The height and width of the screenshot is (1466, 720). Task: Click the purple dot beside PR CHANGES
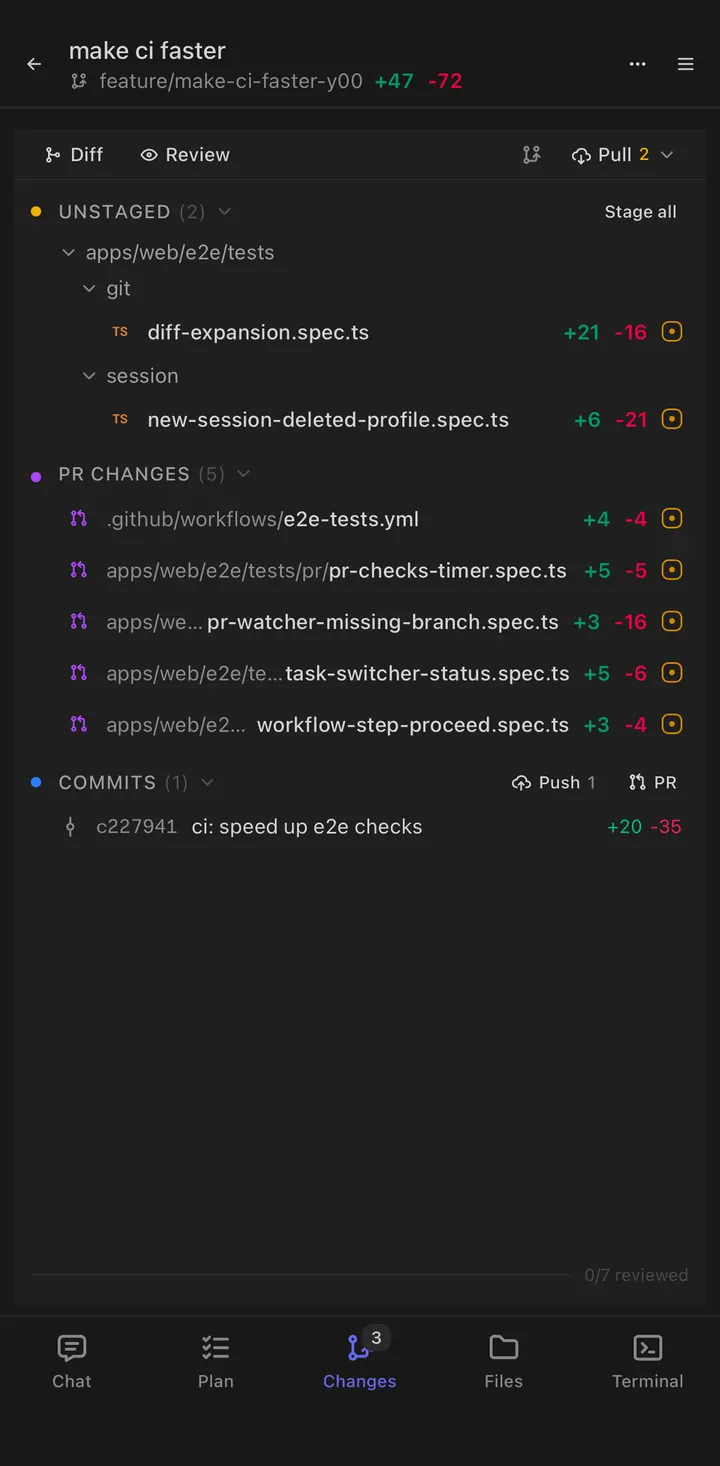36,477
